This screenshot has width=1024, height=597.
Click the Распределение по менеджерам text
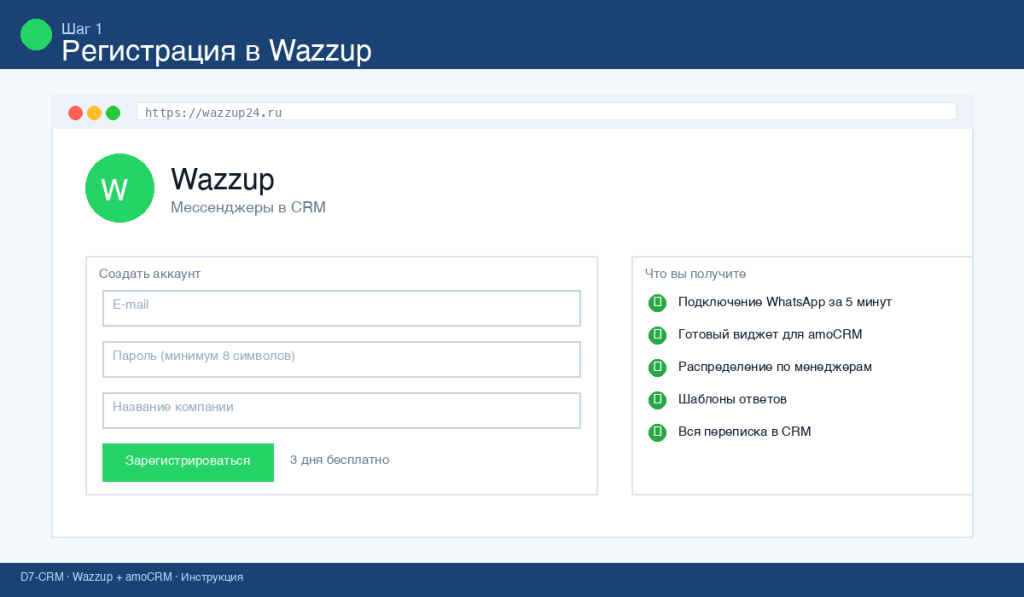click(775, 366)
